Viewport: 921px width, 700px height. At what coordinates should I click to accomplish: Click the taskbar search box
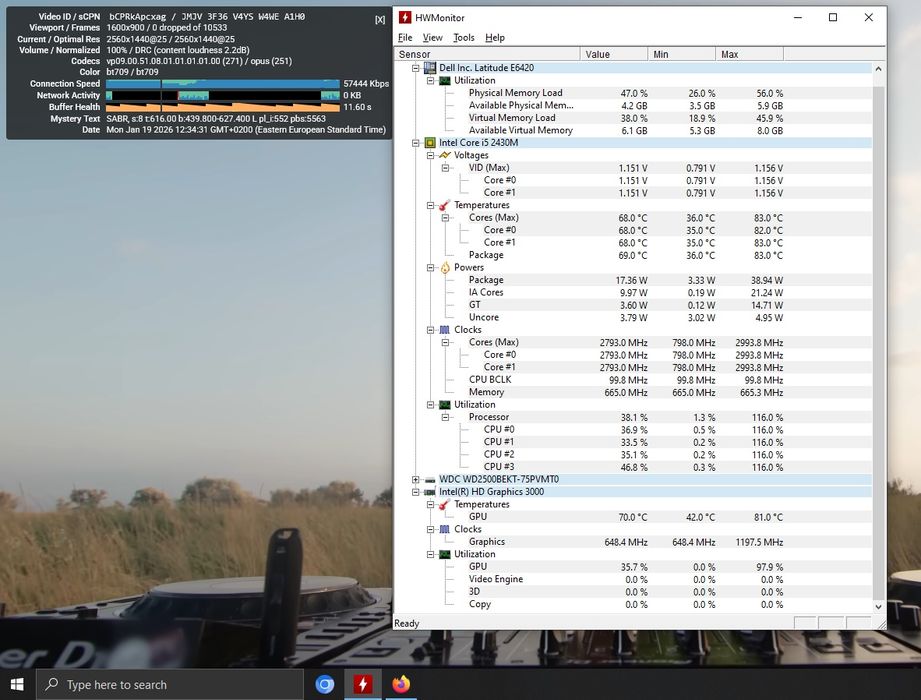point(170,685)
